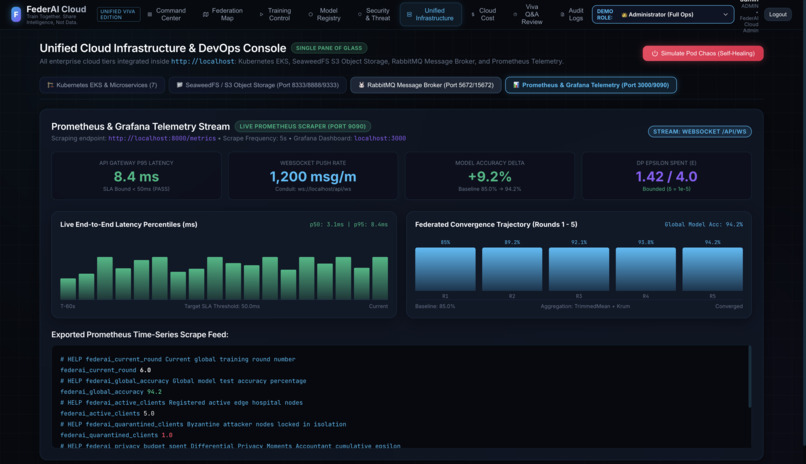Open Cloud Cost page
The width and height of the screenshot is (806, 464).
point(484,14)
